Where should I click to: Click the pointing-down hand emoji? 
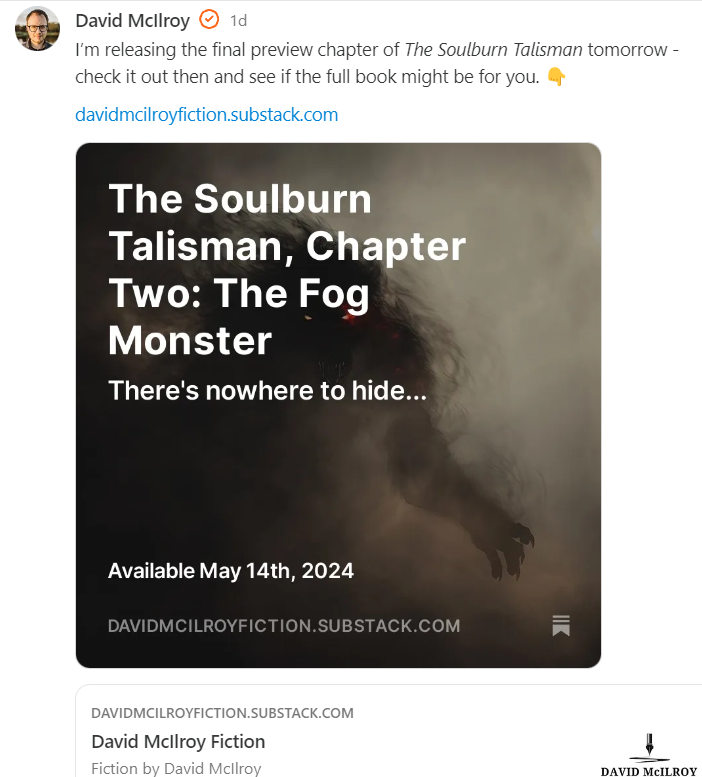click(x=556, y=77)
